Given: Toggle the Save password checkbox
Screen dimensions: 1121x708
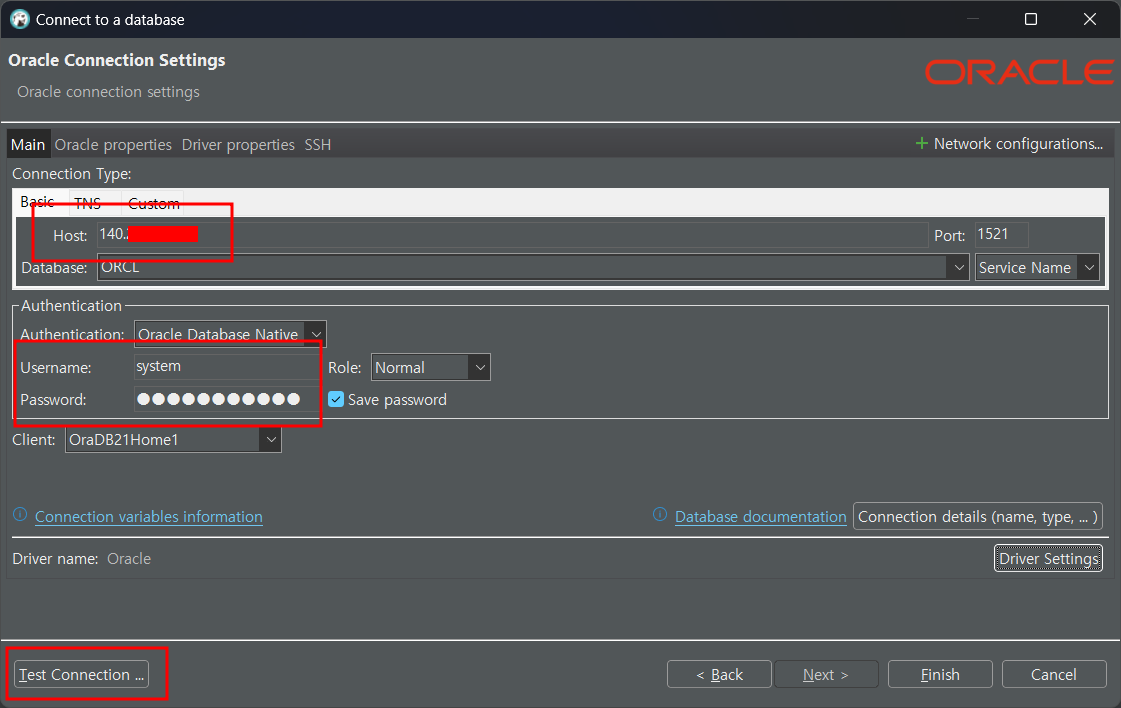Looking at the screenshot, I should pos(336,399).
